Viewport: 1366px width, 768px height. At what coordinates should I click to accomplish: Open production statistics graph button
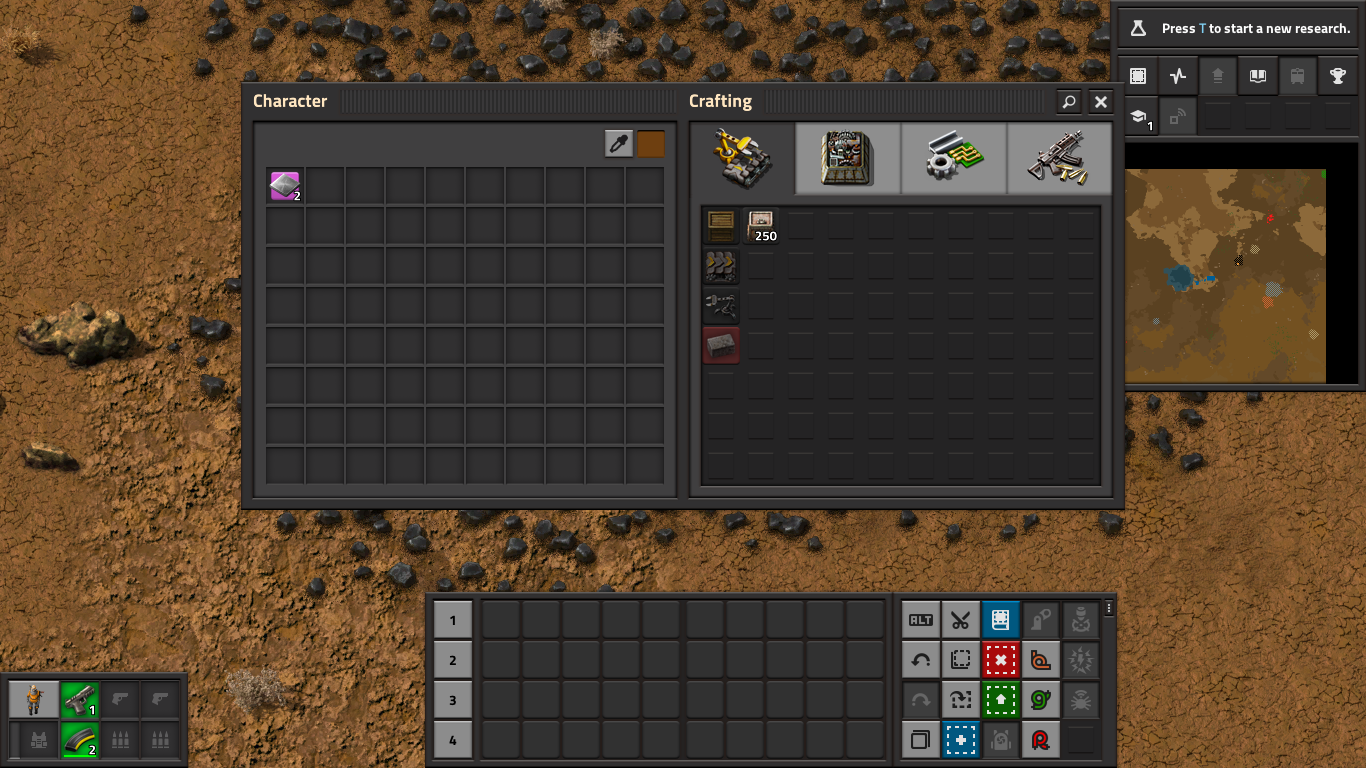pos(1177,76)
